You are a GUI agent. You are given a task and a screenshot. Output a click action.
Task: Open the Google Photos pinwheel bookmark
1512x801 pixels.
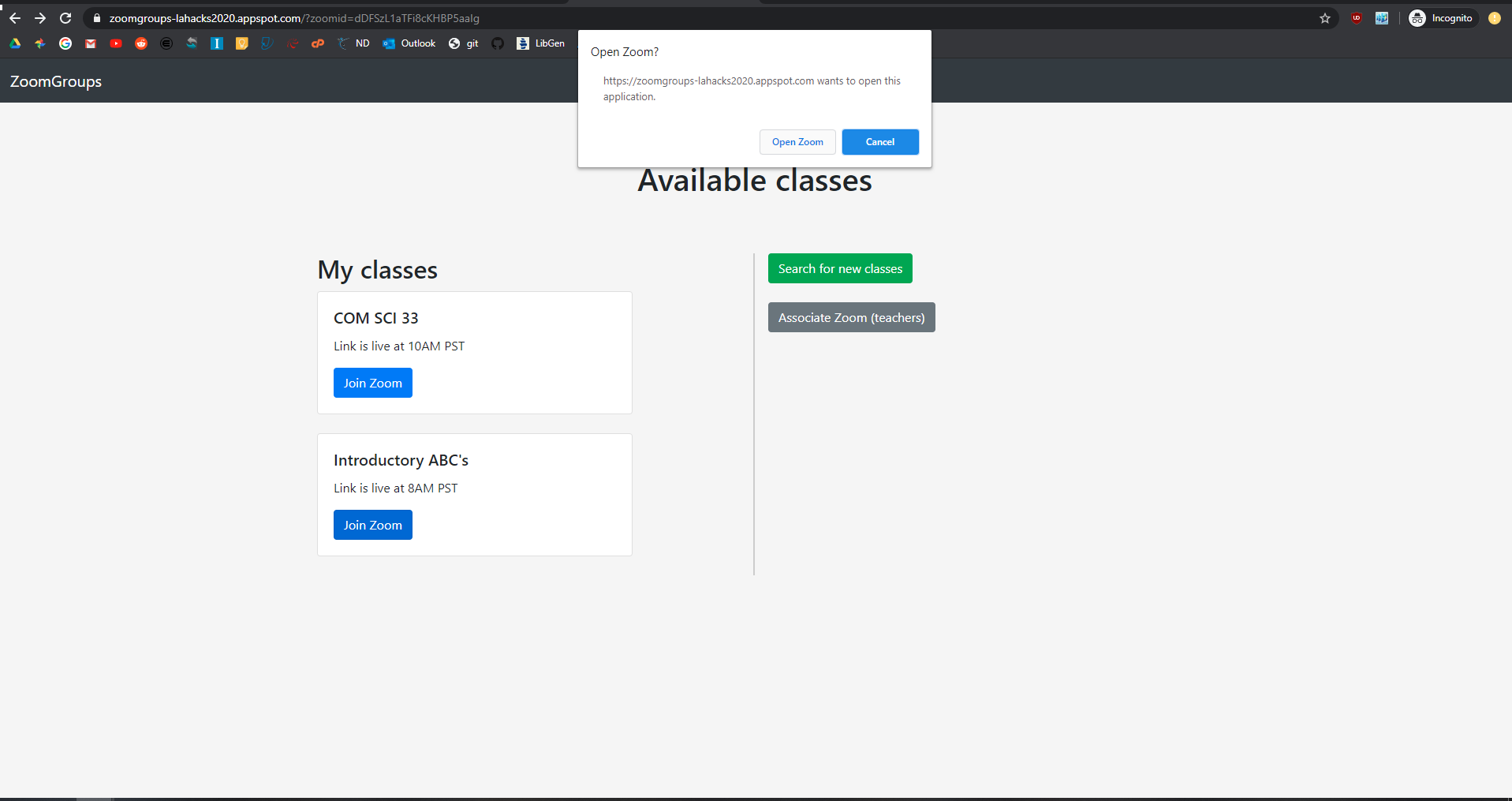40,43
